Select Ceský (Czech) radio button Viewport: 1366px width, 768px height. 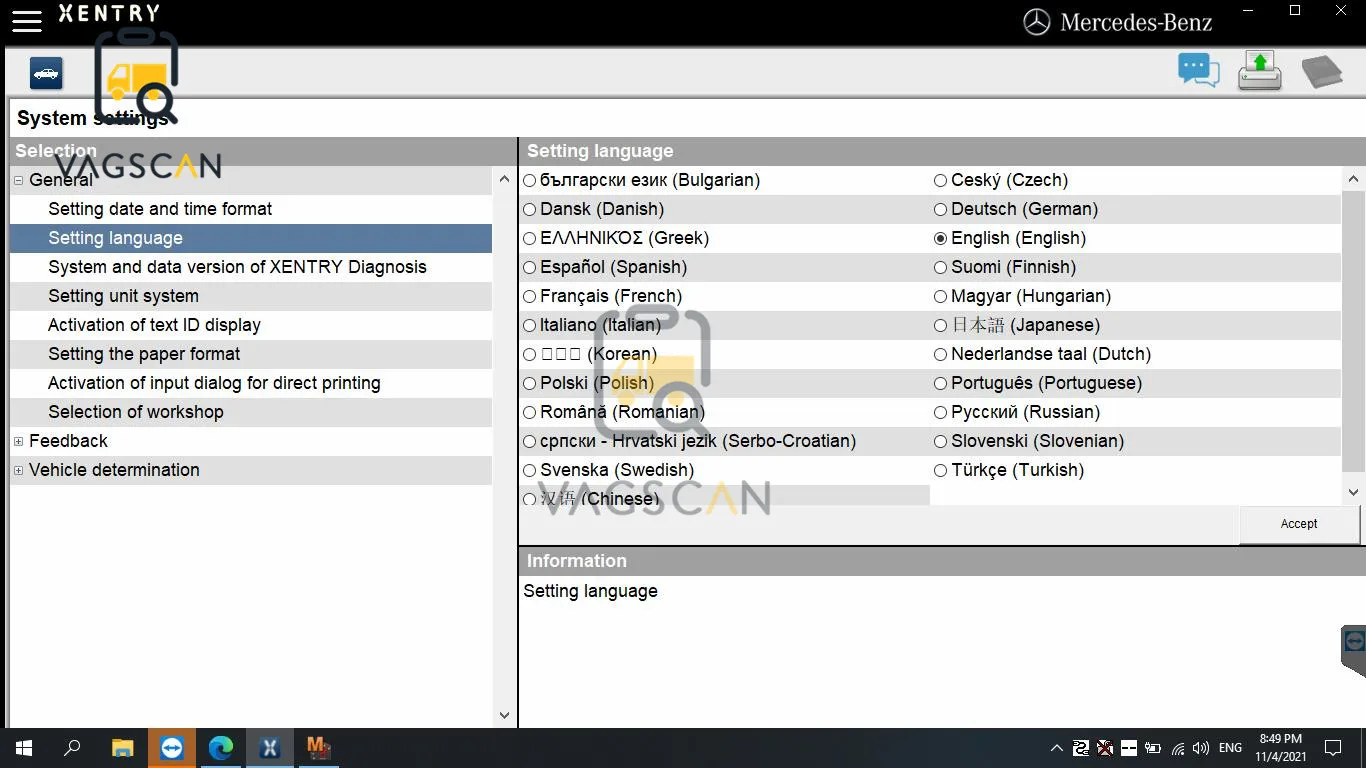940,181
